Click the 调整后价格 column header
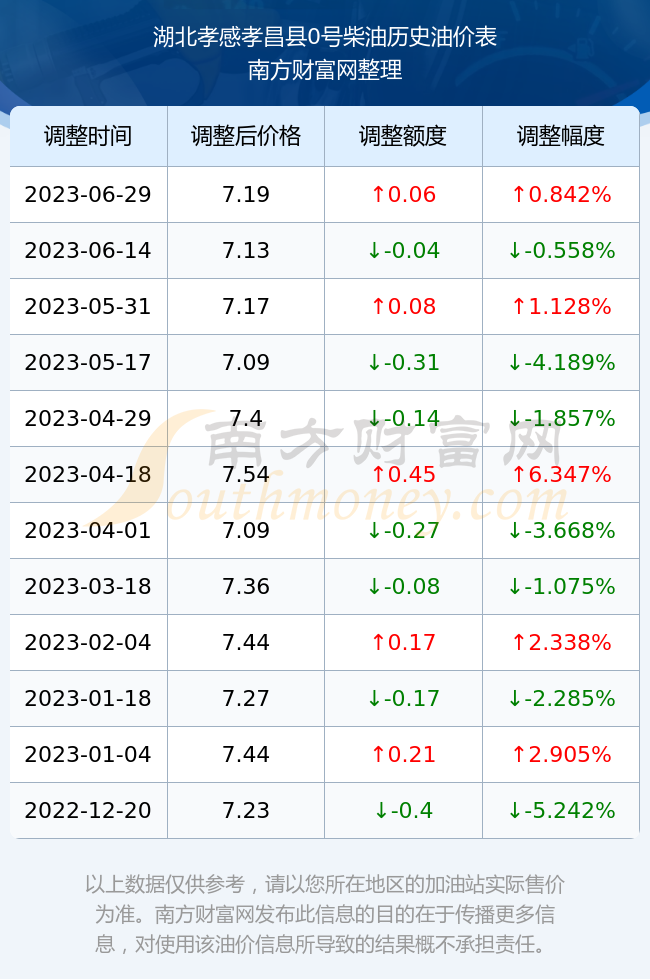650x980 pixels. 246,136
